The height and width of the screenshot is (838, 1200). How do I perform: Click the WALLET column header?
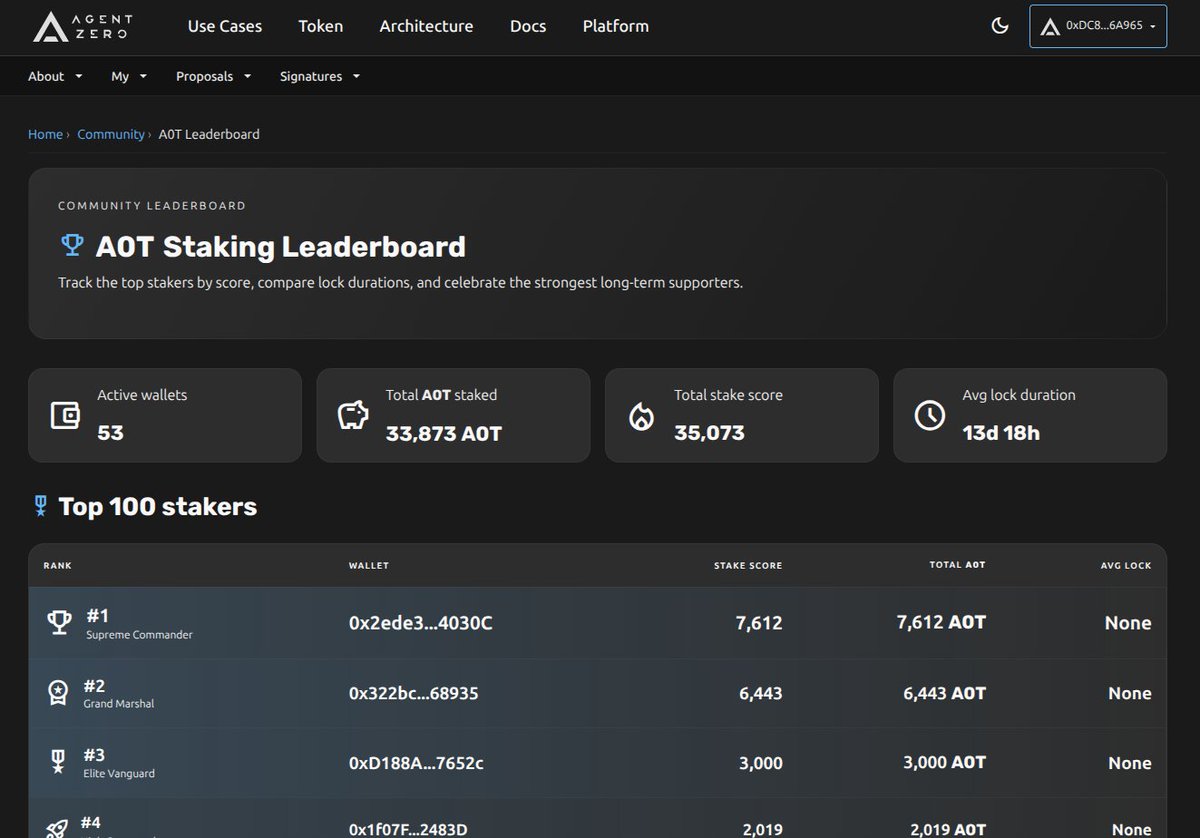pos(369,566)
